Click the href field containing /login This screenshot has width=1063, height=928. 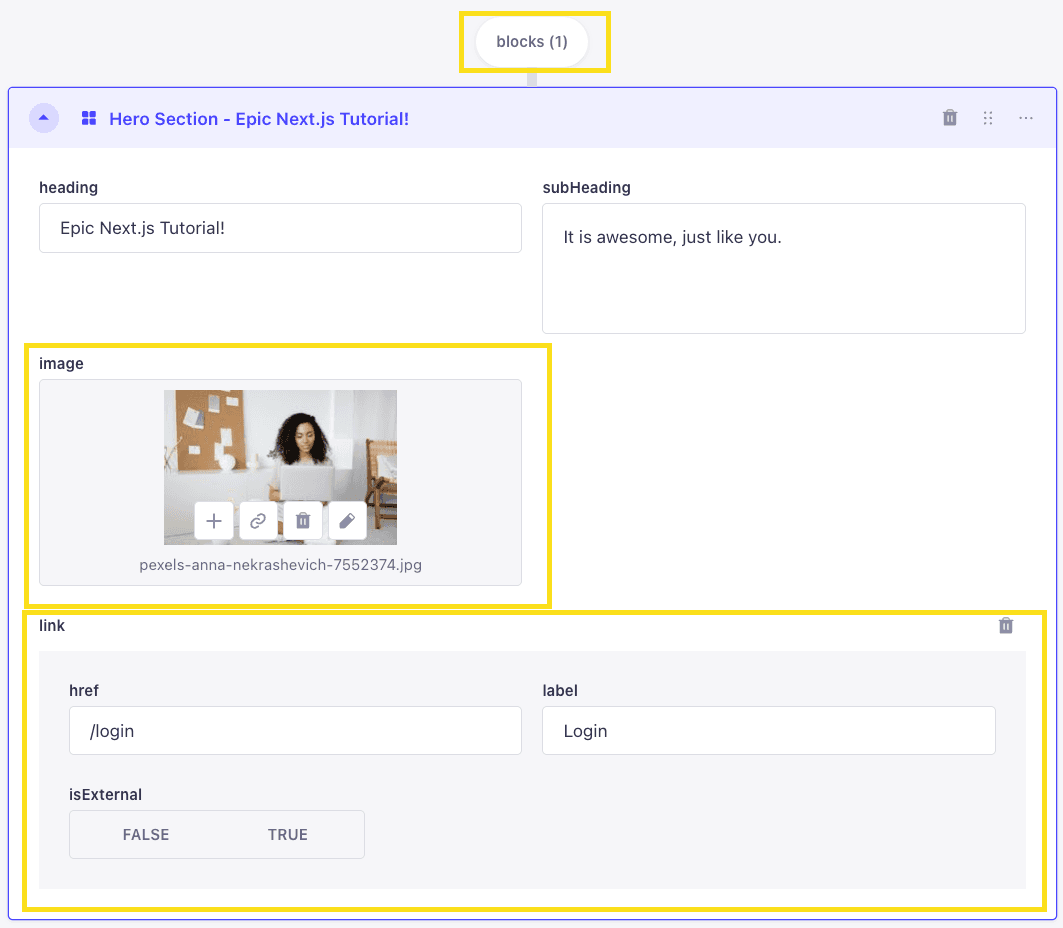click(295, 731)
